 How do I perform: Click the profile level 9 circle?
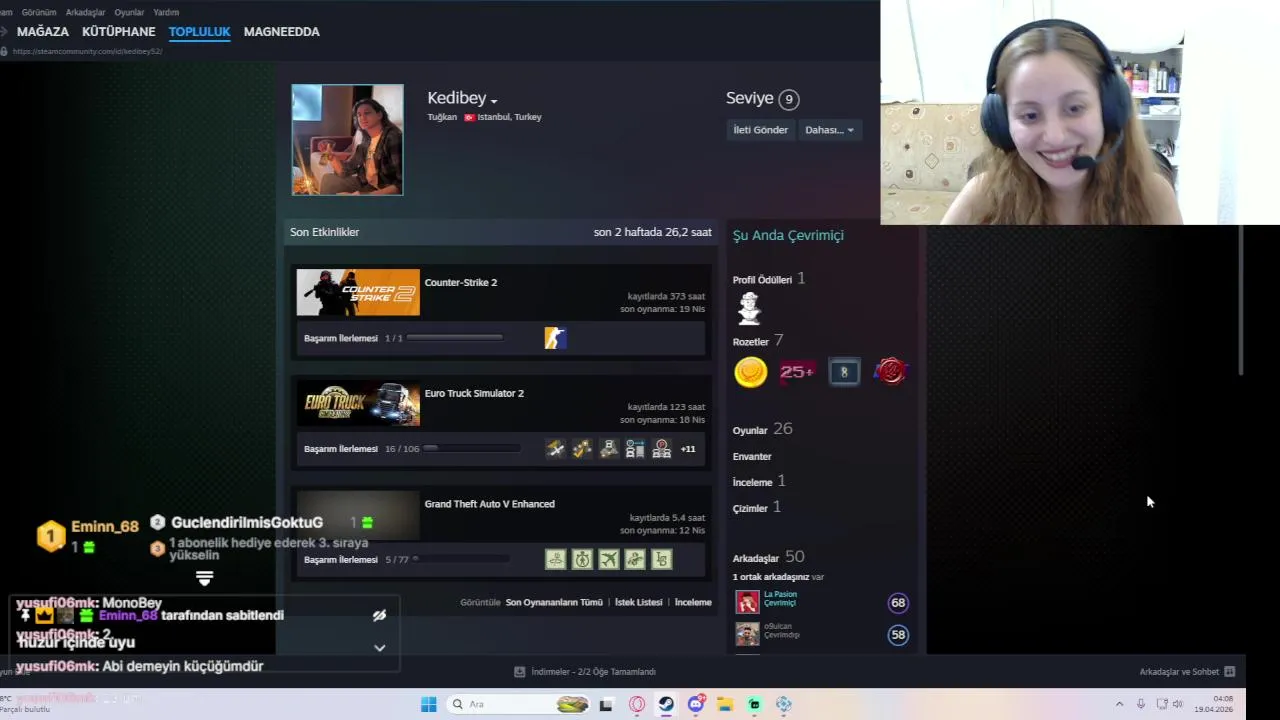coord(789,99)
